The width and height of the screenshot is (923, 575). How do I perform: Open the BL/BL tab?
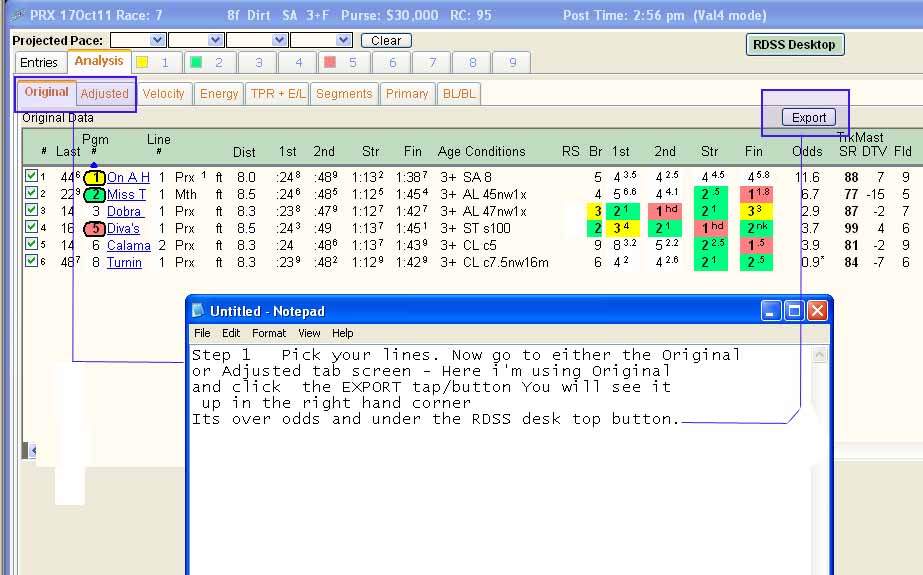(459, 94)
